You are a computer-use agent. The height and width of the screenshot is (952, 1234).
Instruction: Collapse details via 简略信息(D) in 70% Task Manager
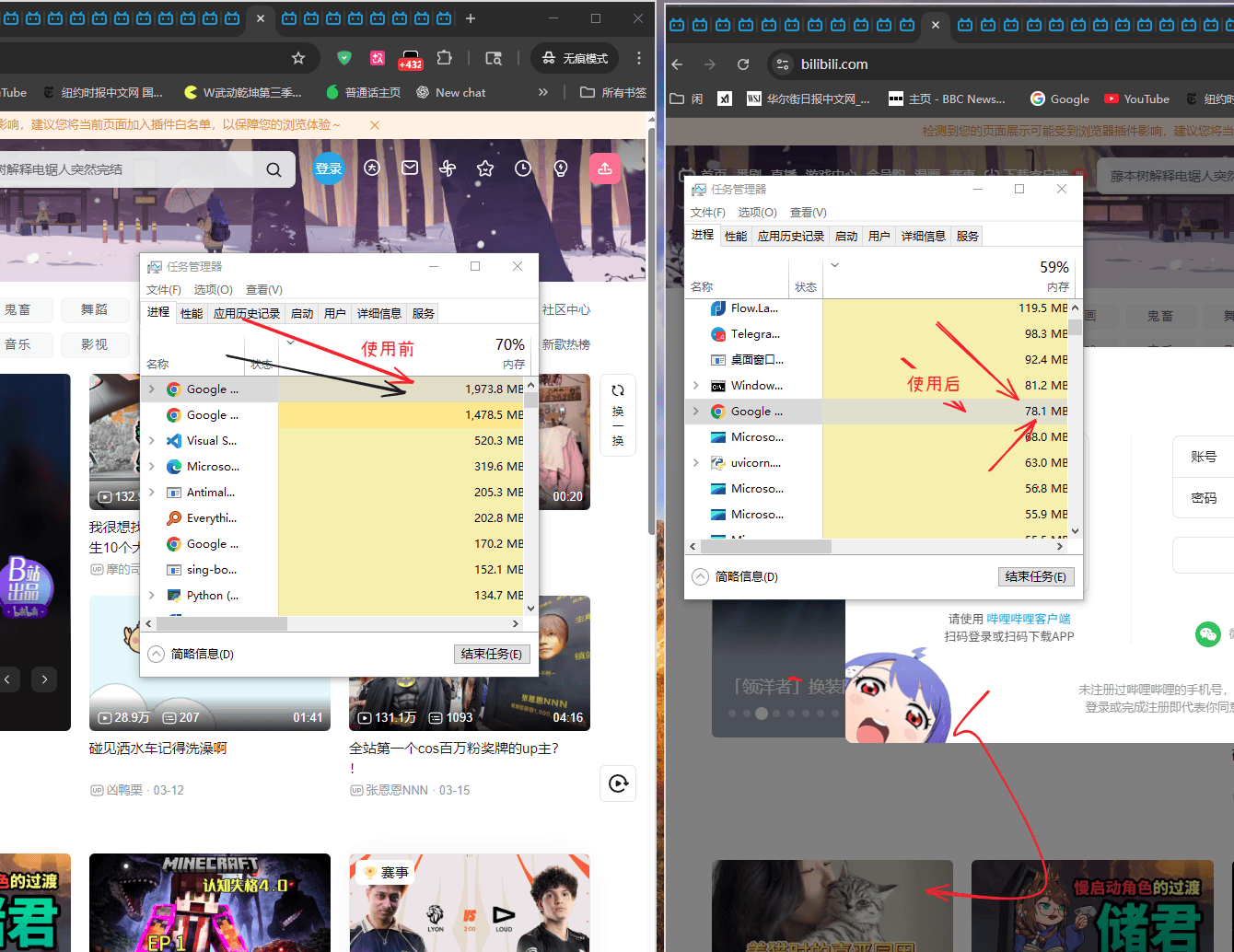tap(192, 654)
